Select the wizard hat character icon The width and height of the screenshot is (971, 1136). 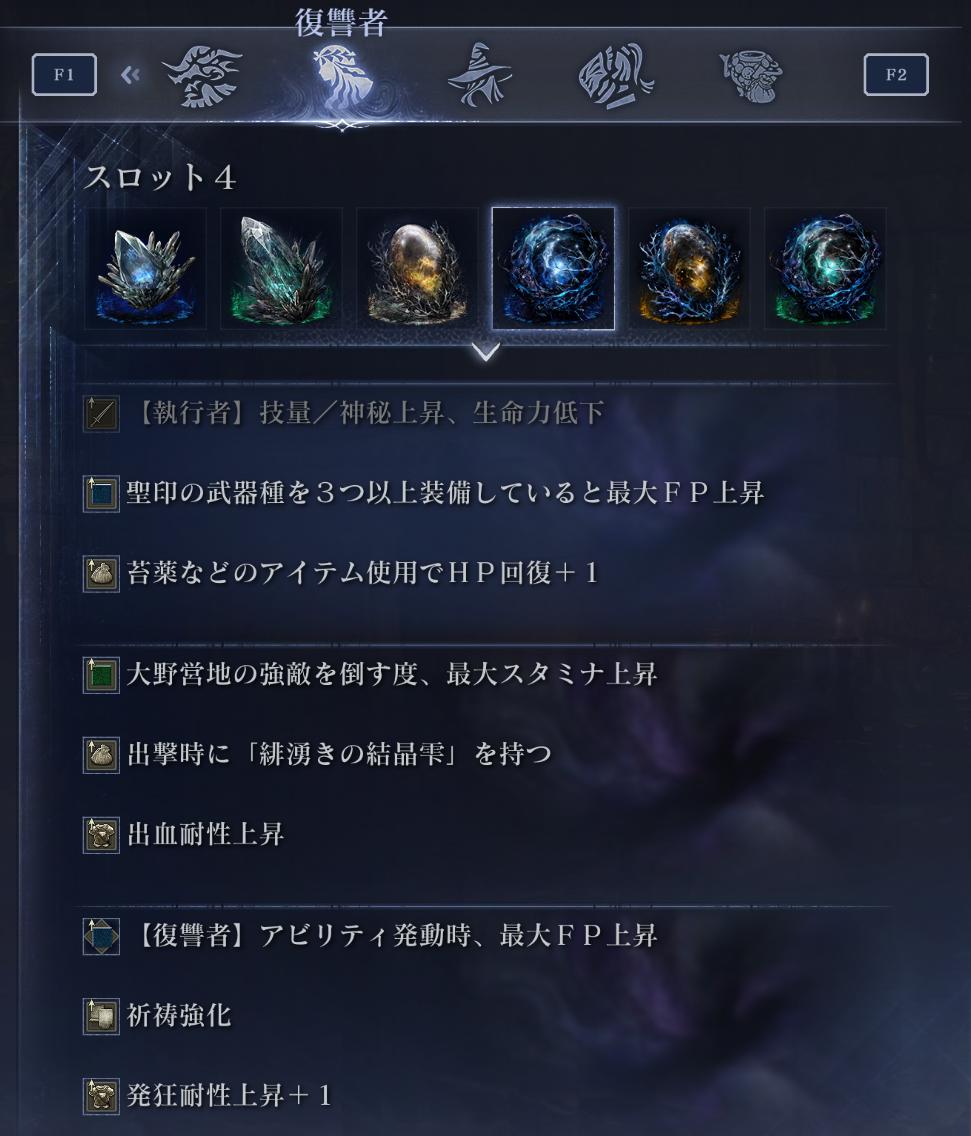479,76
